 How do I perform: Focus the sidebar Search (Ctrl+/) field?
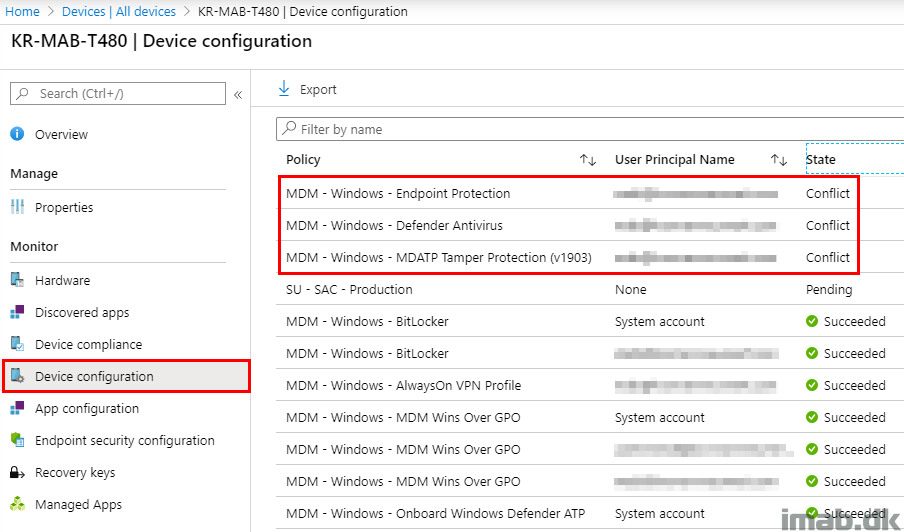pos(118,93)
